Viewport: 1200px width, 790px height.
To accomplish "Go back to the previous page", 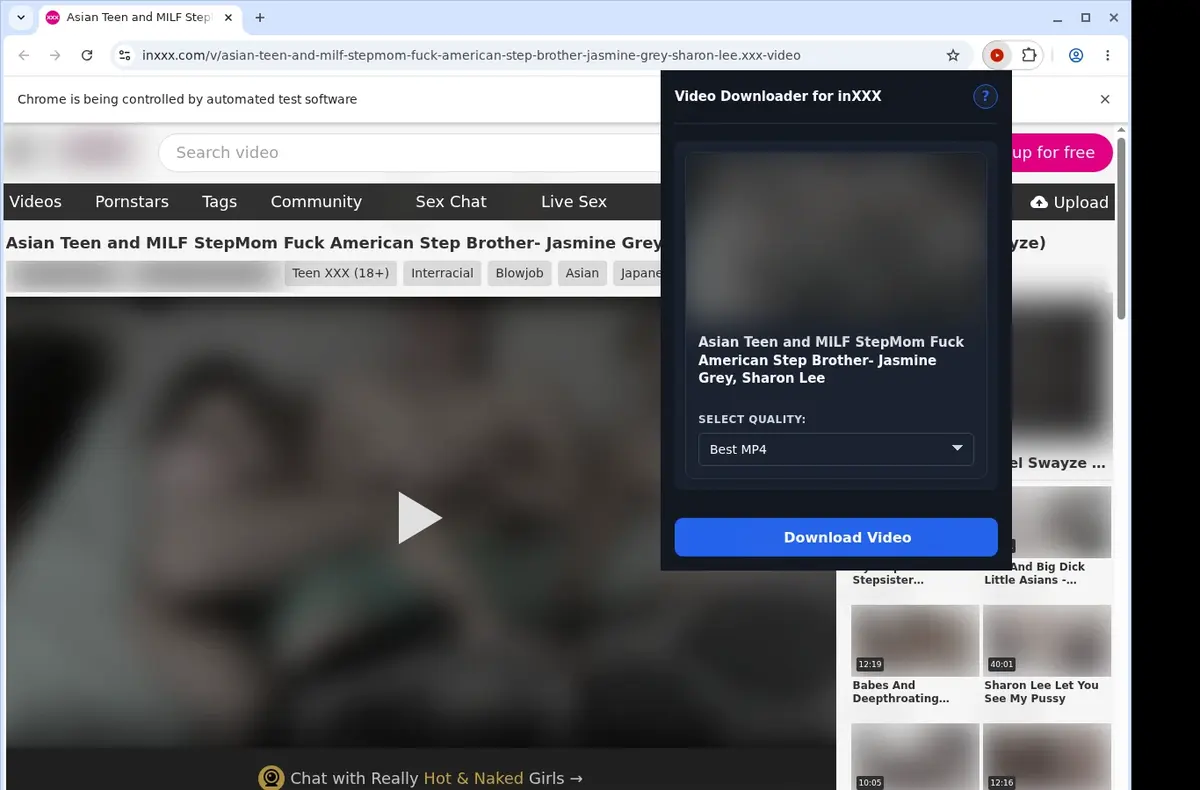I will tap(24, 56).
